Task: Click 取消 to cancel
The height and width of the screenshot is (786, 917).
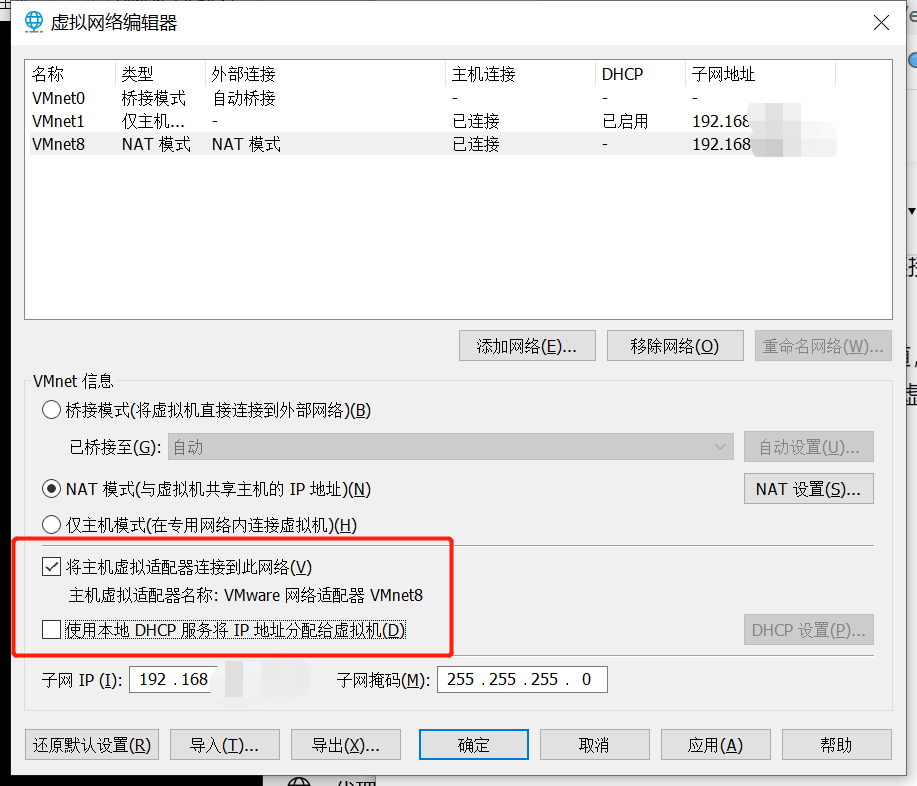Action: click(x=595, y=745)
